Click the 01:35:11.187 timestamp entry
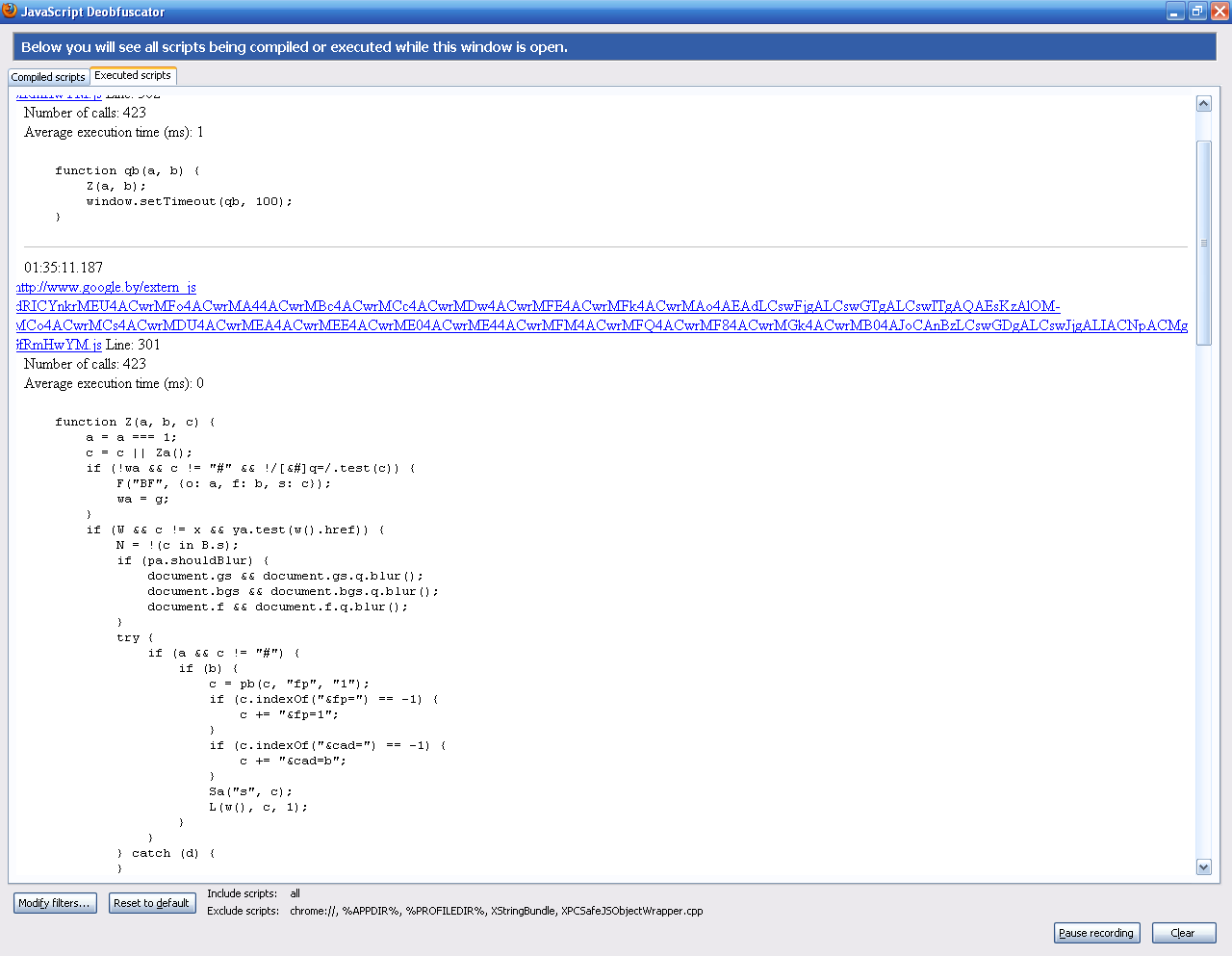1232x956 pixels. tap(64, 268)
